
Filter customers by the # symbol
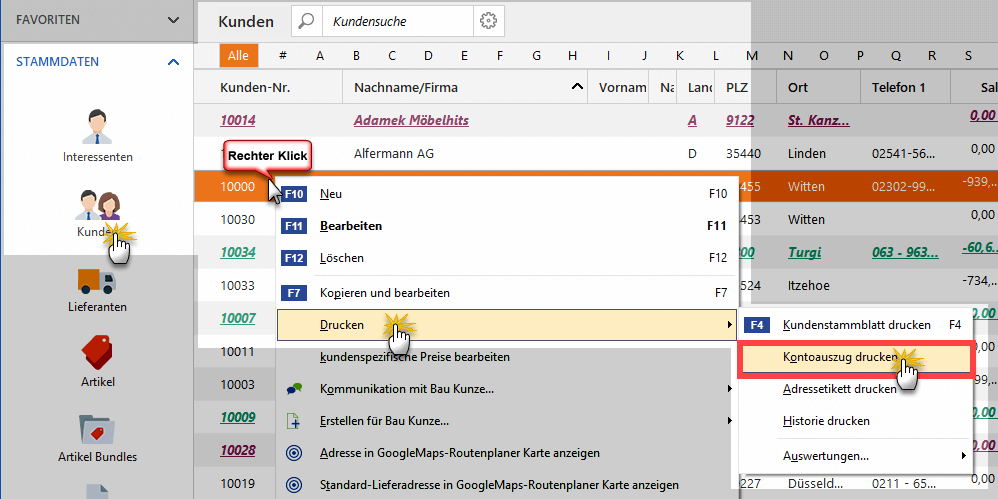point(283,55)
